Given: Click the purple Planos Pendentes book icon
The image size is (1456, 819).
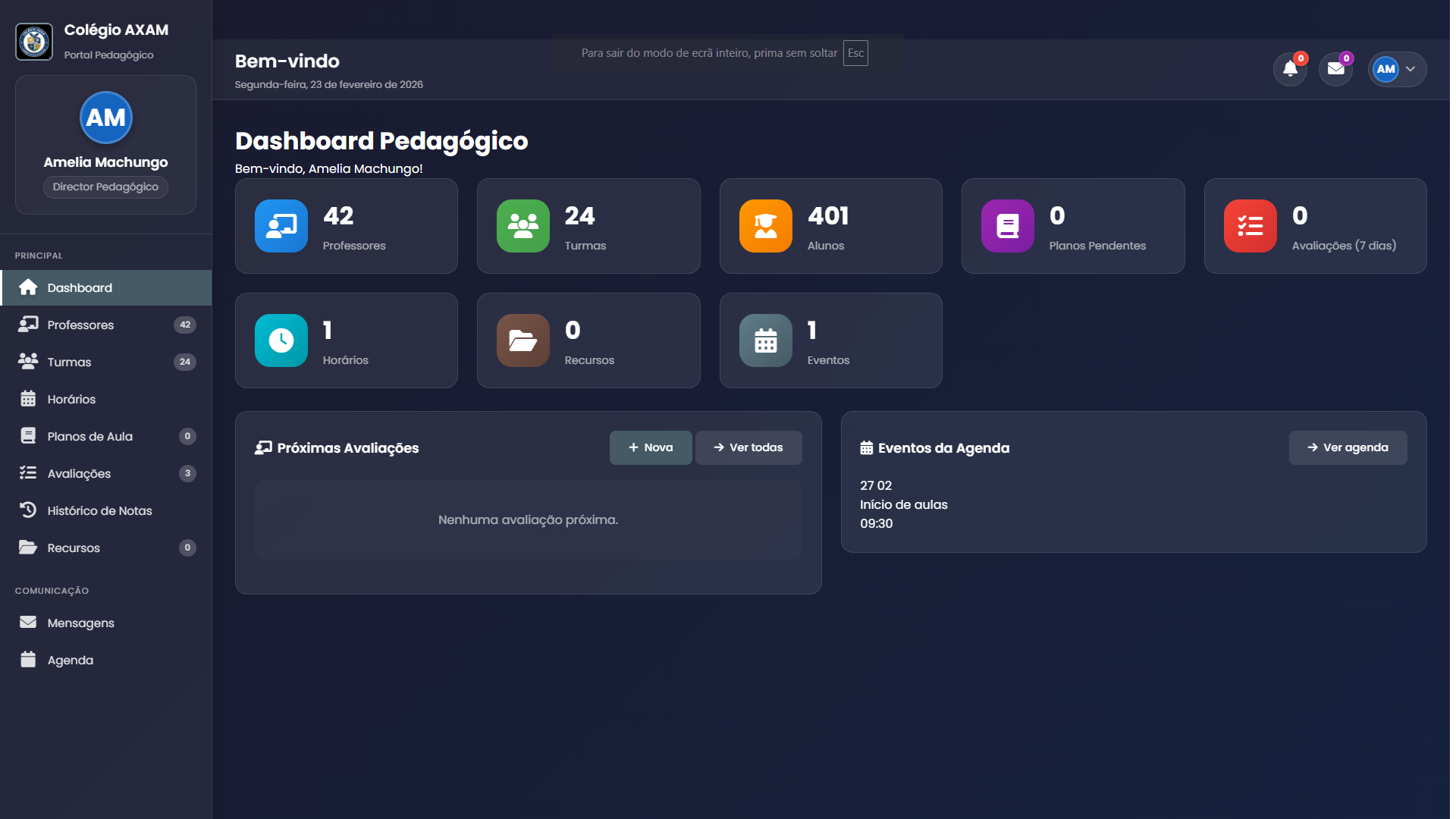Looking at the screenshot, I should [1008, 226].
